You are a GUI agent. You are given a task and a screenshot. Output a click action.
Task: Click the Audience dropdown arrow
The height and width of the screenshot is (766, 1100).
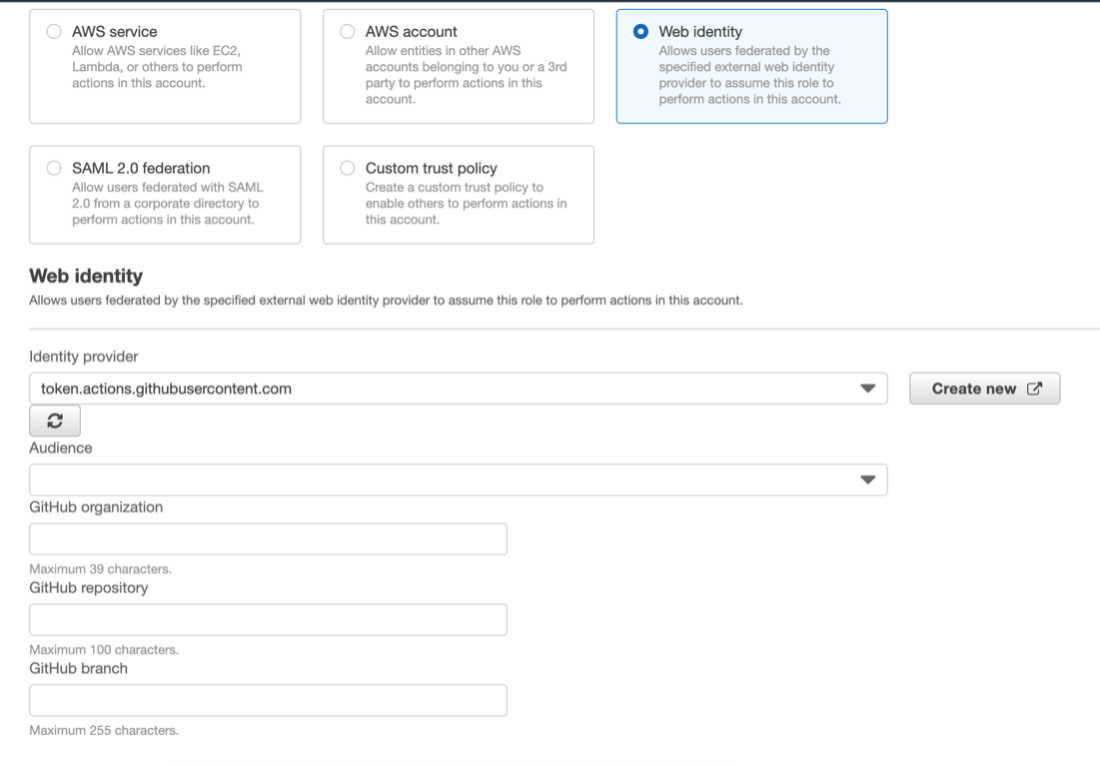pos(868,480)
